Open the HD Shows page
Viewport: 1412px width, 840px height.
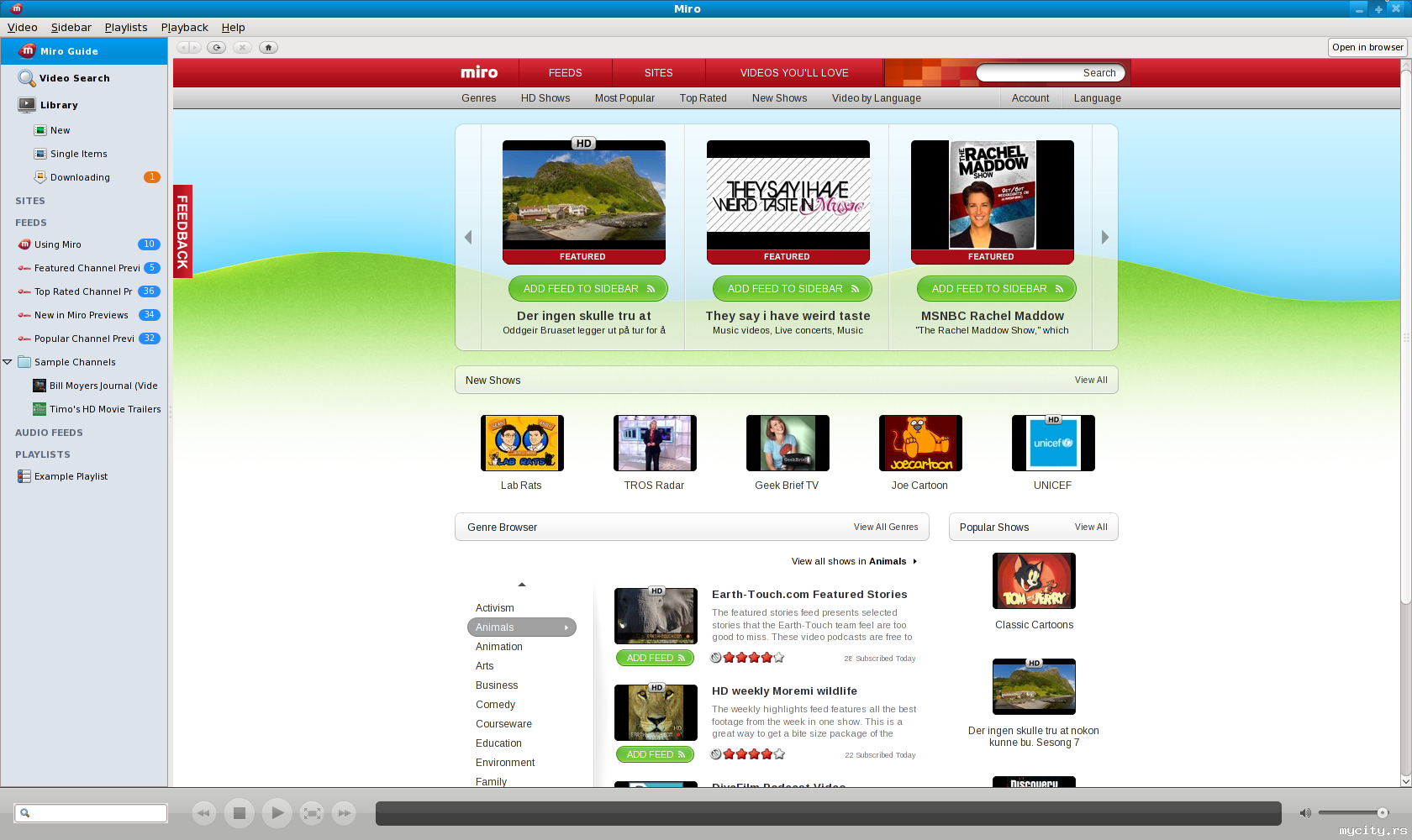tap(545, 98)
